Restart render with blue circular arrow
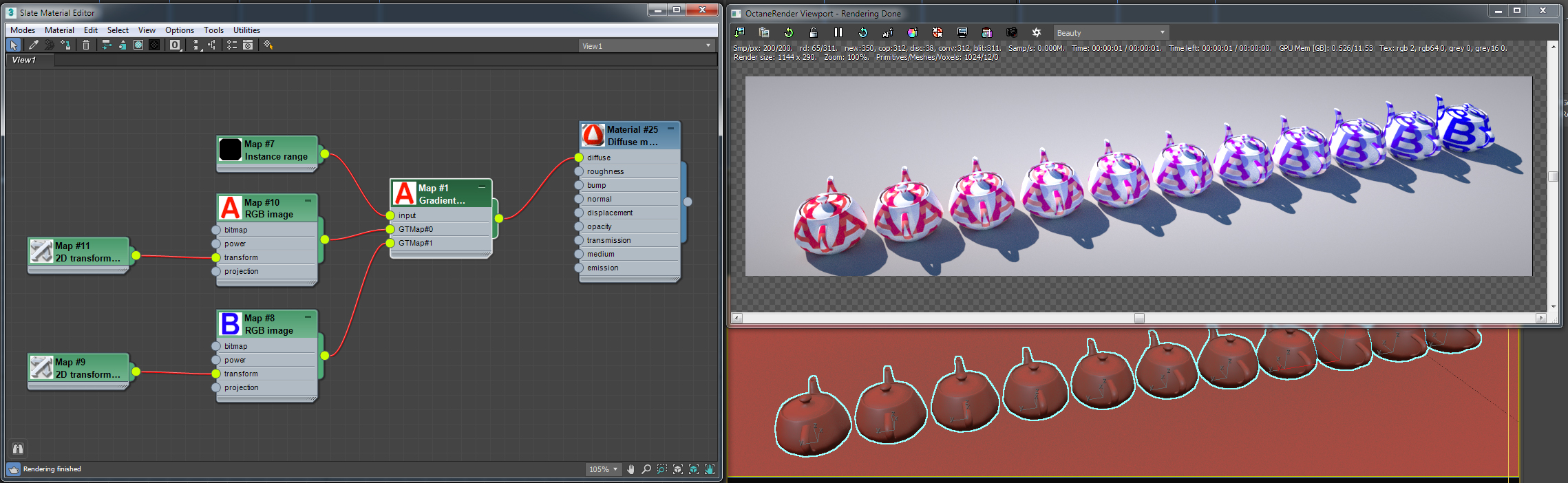The width and height of the screenshot is (1568, 483). point(863,32)
